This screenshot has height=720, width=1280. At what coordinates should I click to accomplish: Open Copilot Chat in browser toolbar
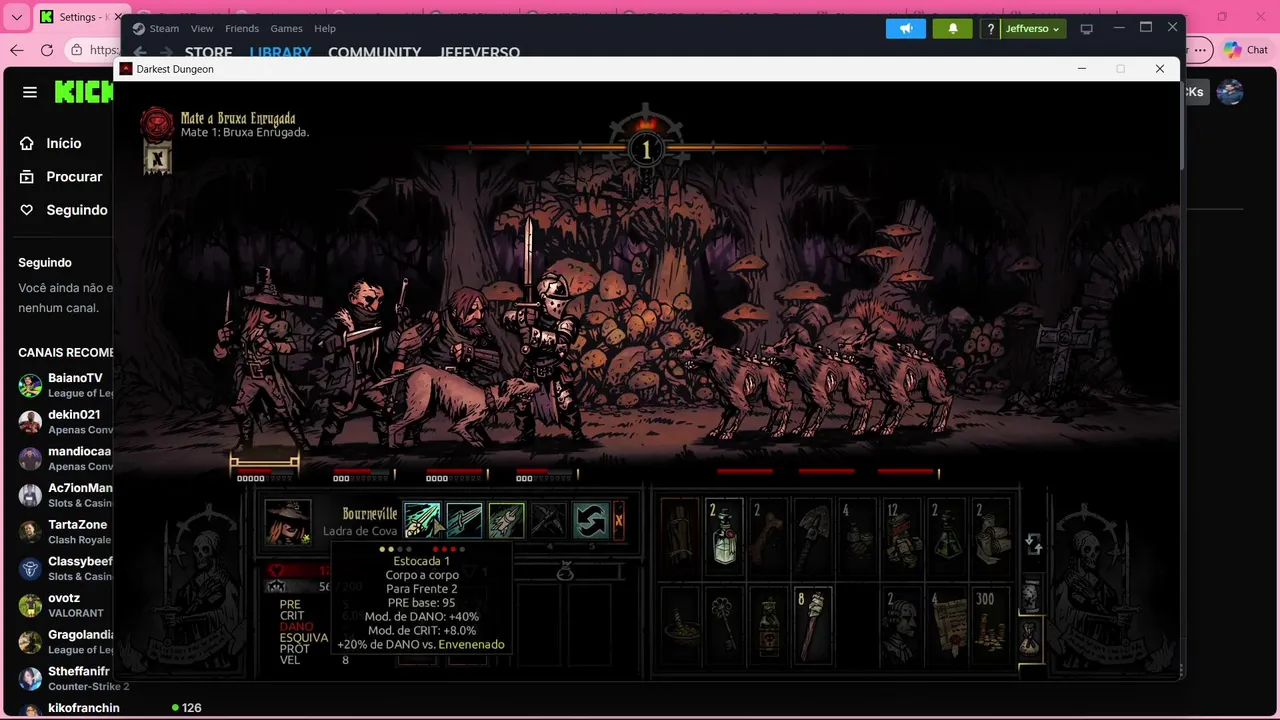(1246, 50)
